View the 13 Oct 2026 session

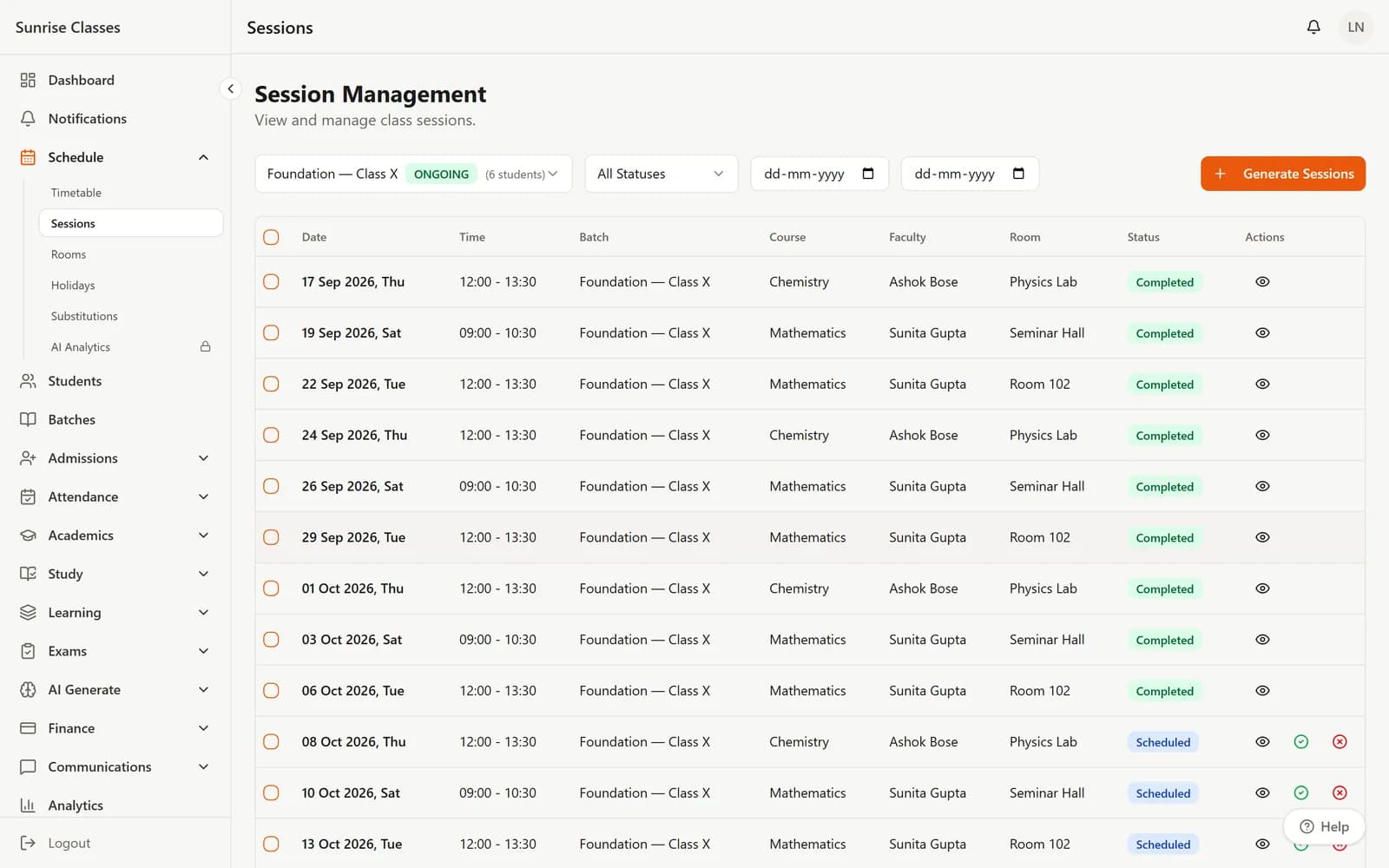point(1262,845)
